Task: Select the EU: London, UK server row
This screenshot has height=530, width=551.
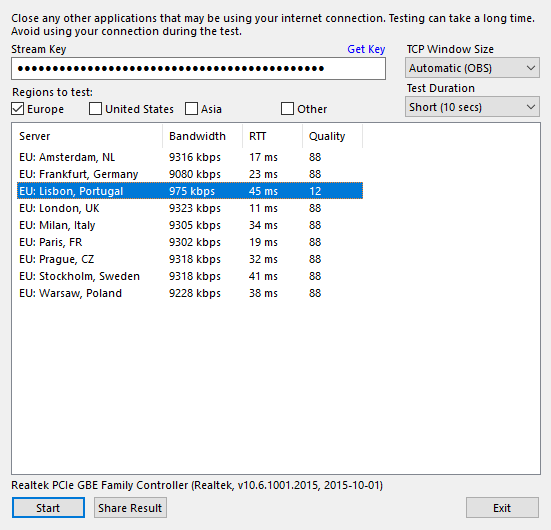Action: point(190,208)
